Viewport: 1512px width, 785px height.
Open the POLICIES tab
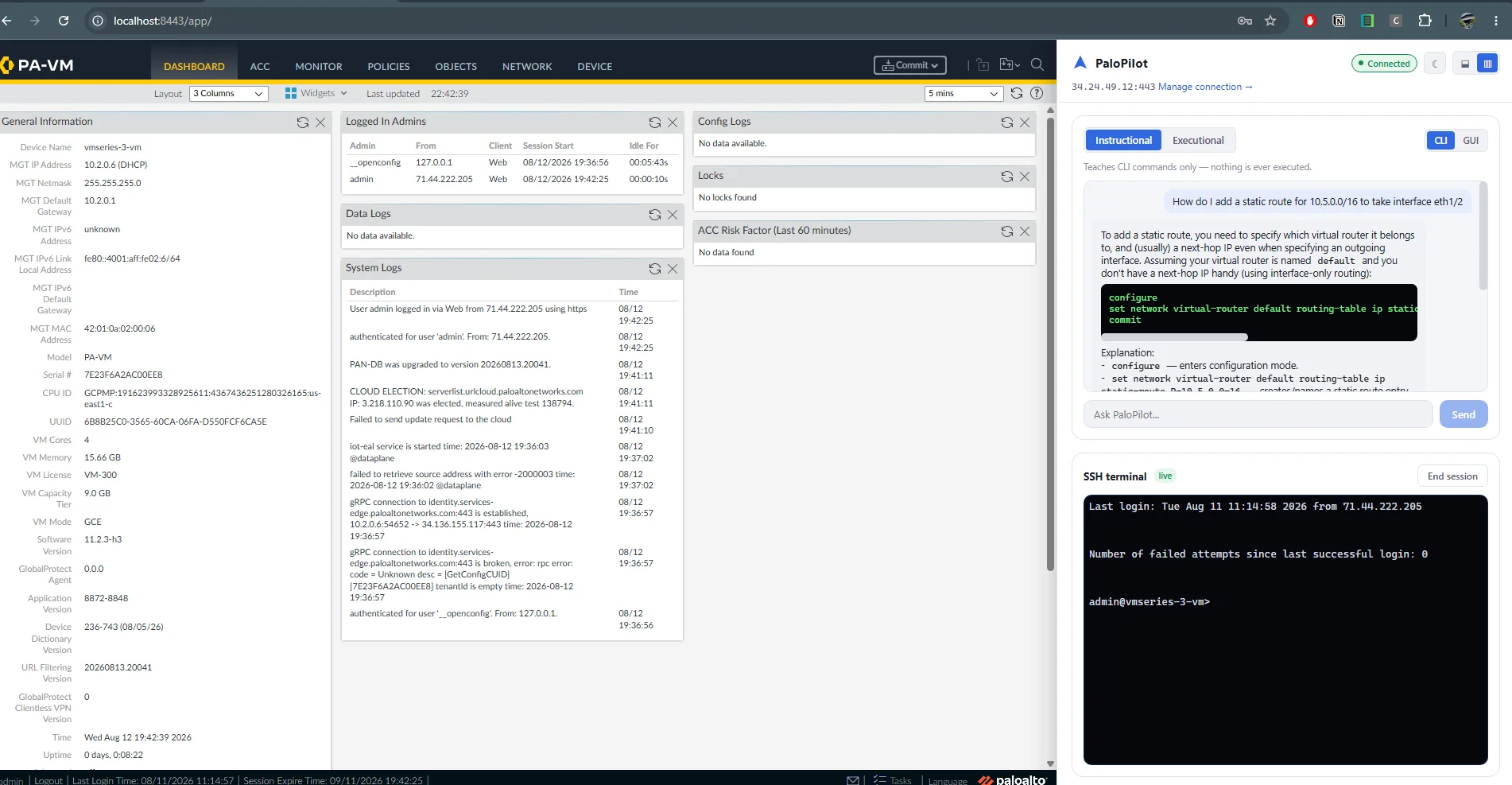[x=389, y=67]
